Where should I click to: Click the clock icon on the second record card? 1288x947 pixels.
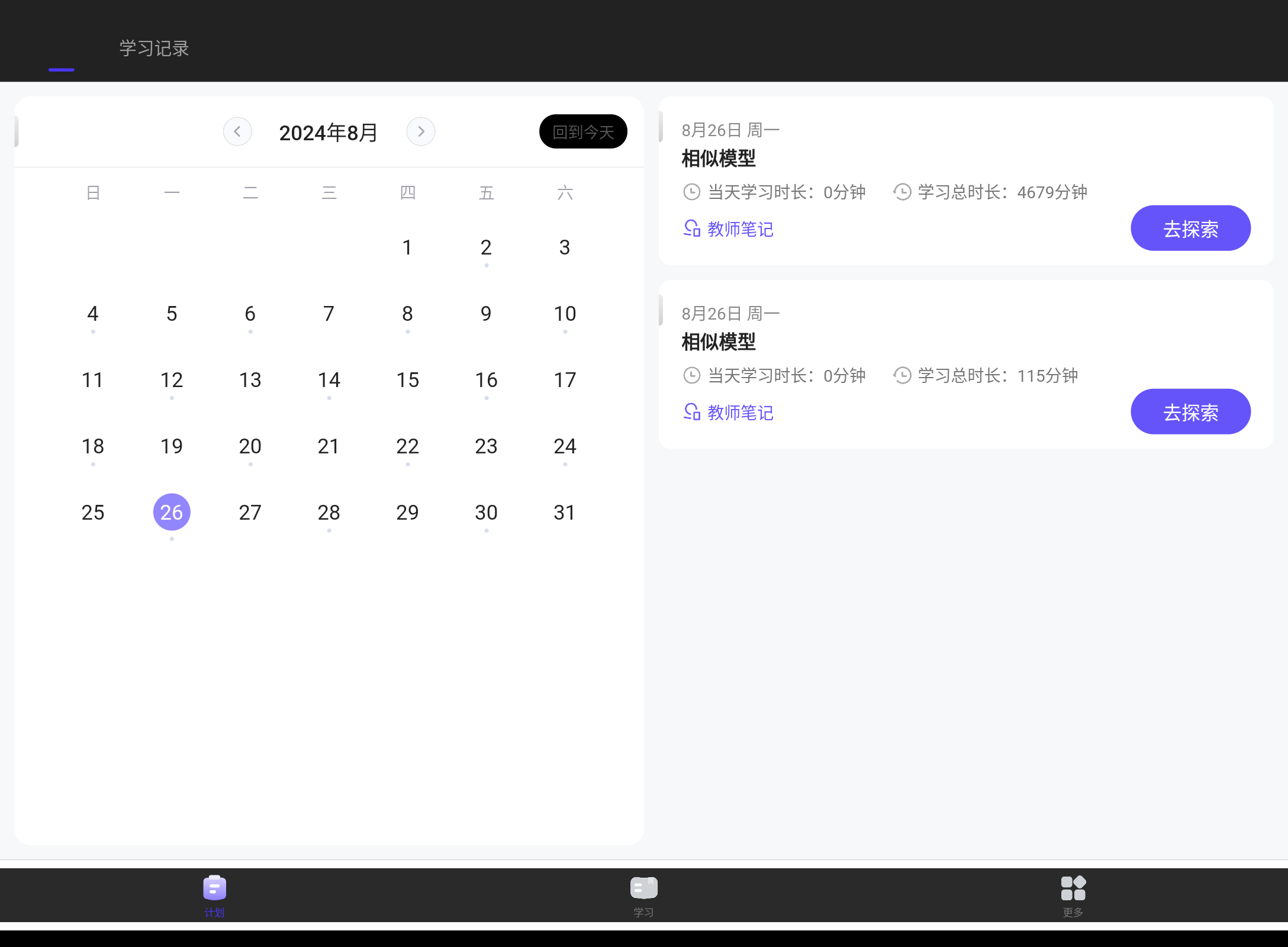(x=691, y=375)
